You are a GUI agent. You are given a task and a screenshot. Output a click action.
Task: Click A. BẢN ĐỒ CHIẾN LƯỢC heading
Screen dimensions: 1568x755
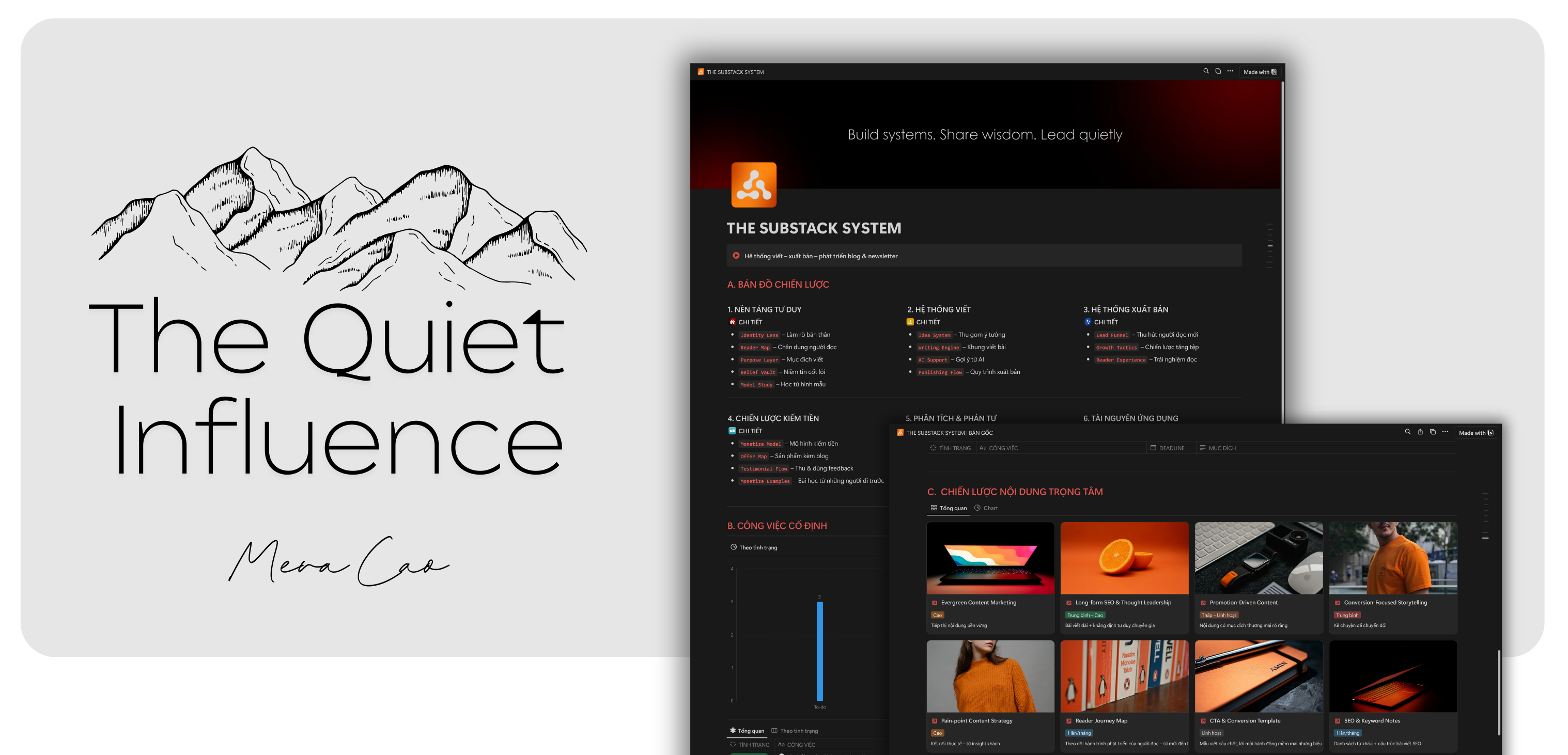tap(778, 284)
